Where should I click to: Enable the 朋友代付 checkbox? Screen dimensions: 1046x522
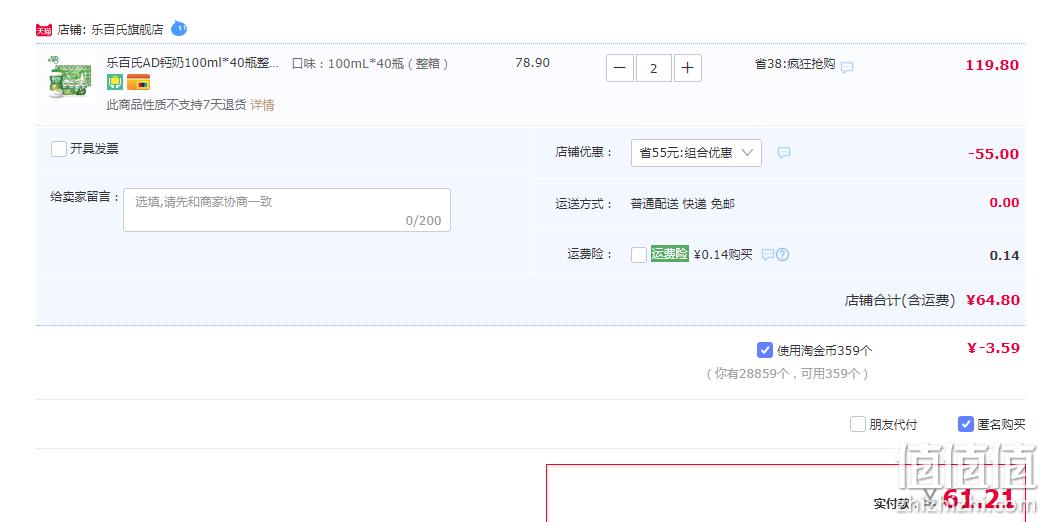click(858, 424)
